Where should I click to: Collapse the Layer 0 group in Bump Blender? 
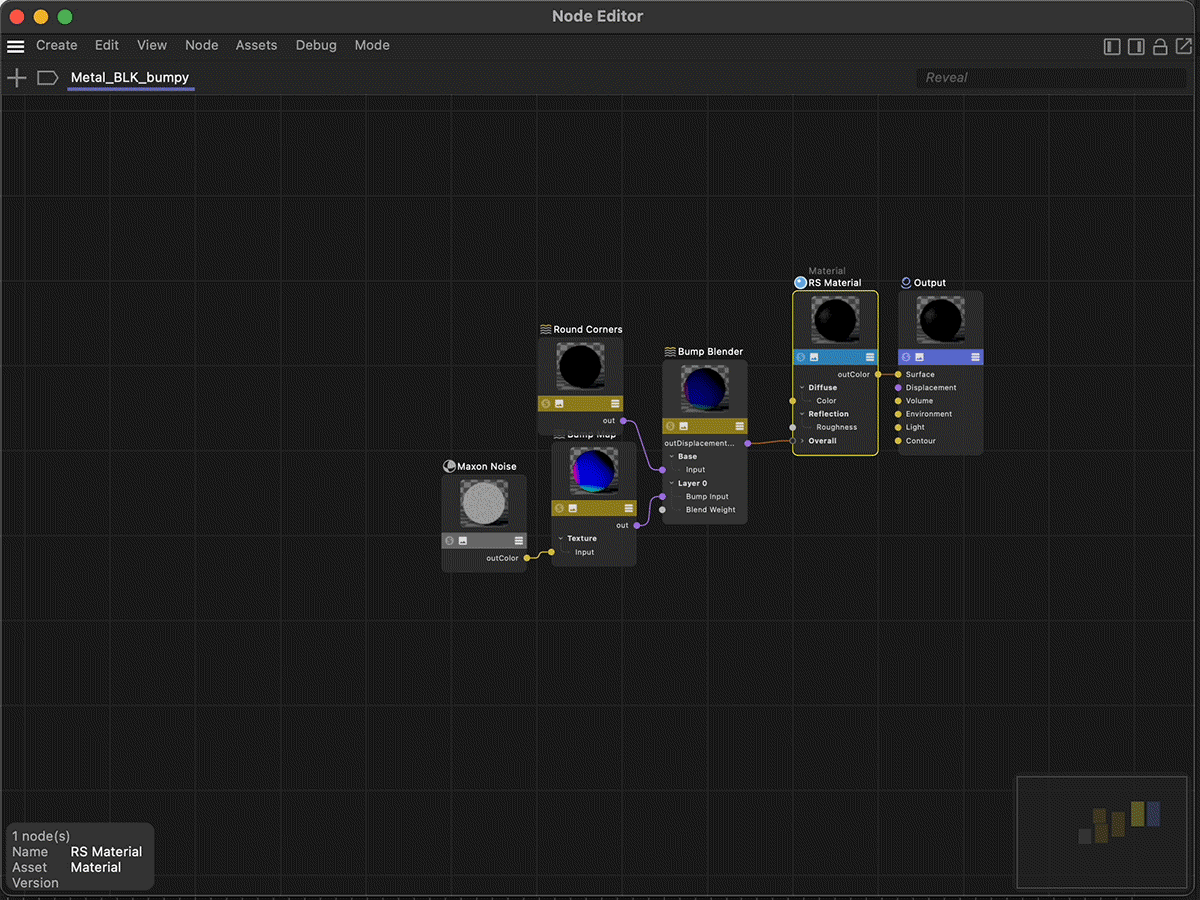(x=671, y=483)
